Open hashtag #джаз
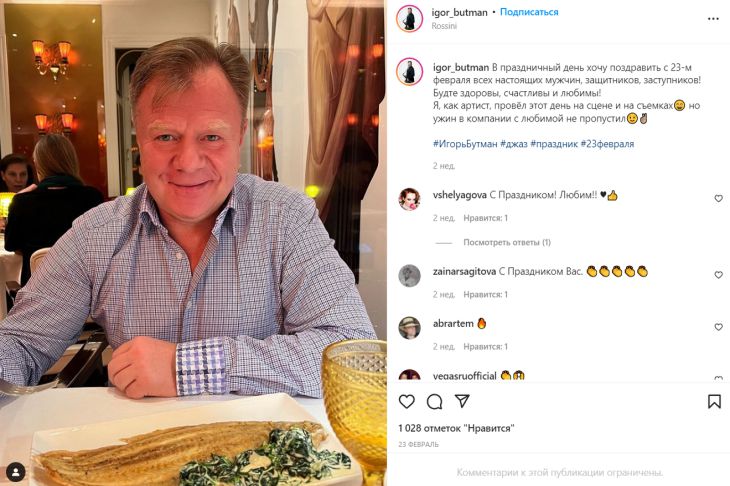 tap(514, 144)
